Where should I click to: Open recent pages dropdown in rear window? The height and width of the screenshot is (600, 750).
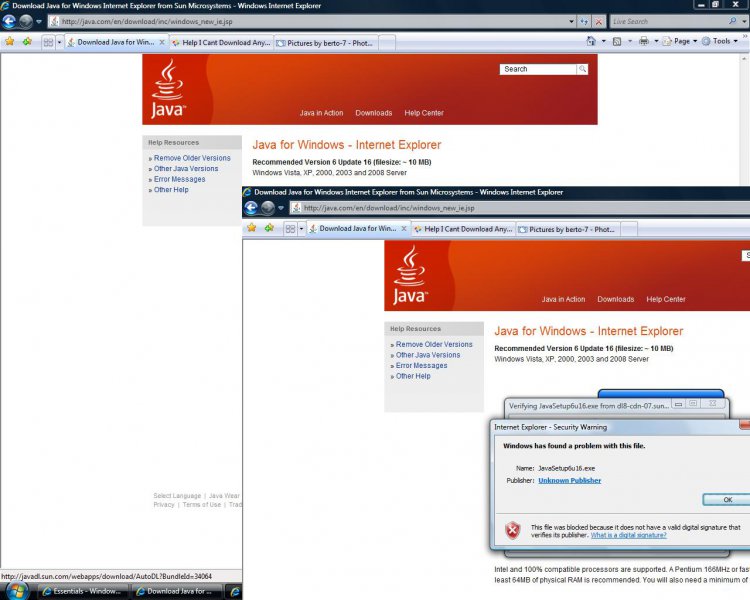[x=39, y=22]
